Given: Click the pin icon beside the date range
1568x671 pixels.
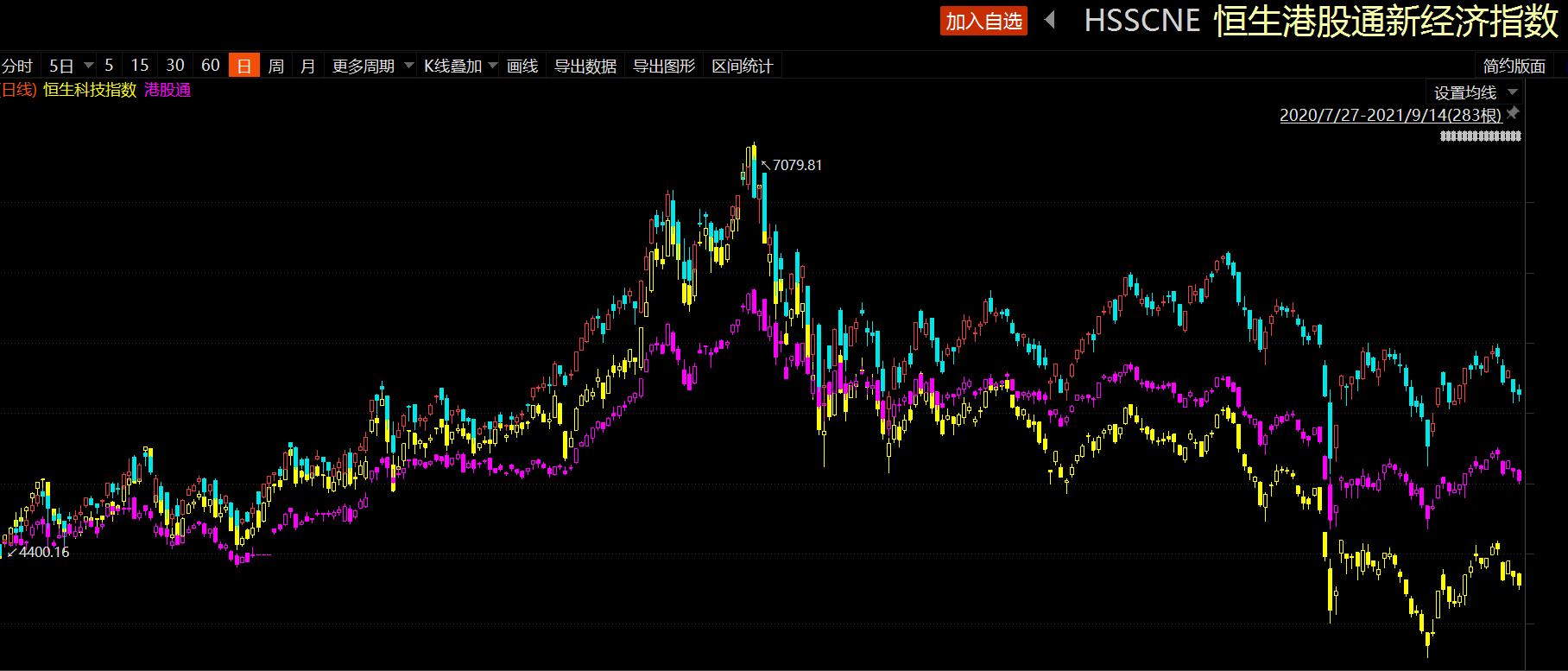Looking at the screenshot, I should 1513,114.
